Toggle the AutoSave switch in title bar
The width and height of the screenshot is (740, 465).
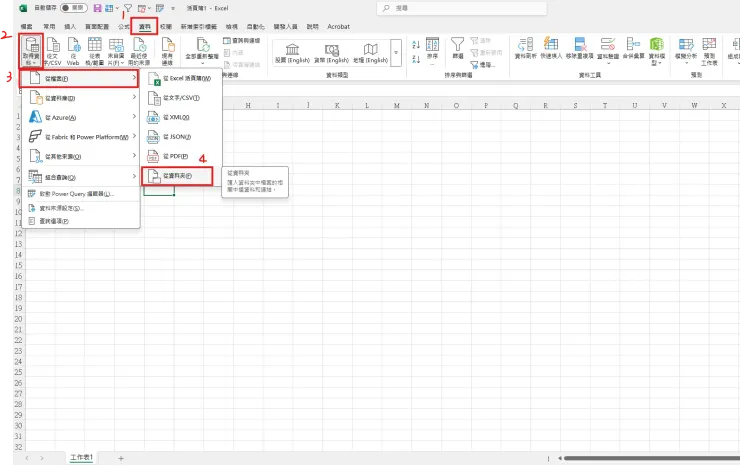click(x=74, y=8)
